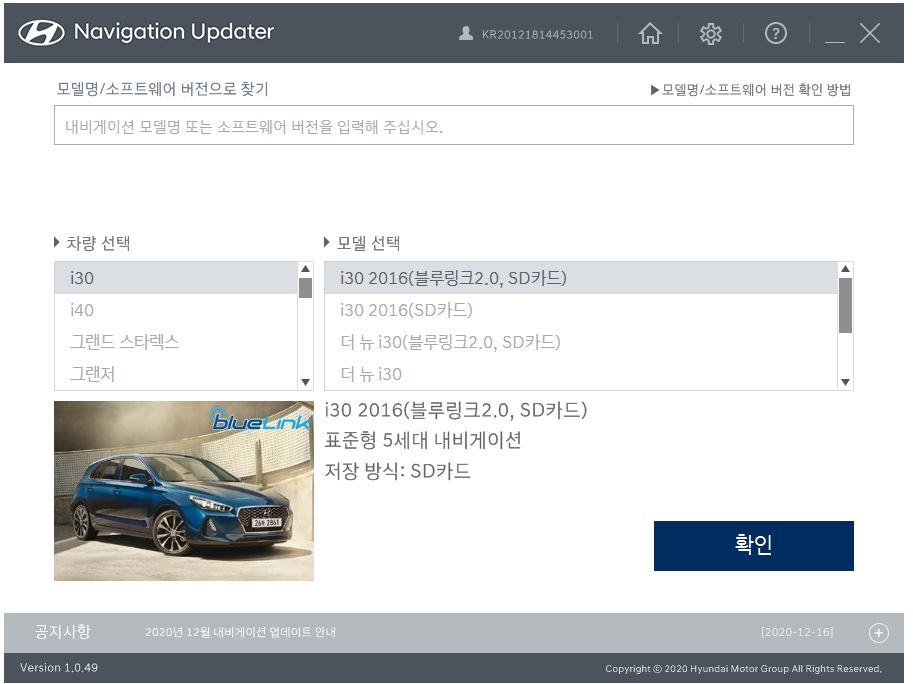Click the vehicle list scrollbar thumb

click(x=305, y=288)
